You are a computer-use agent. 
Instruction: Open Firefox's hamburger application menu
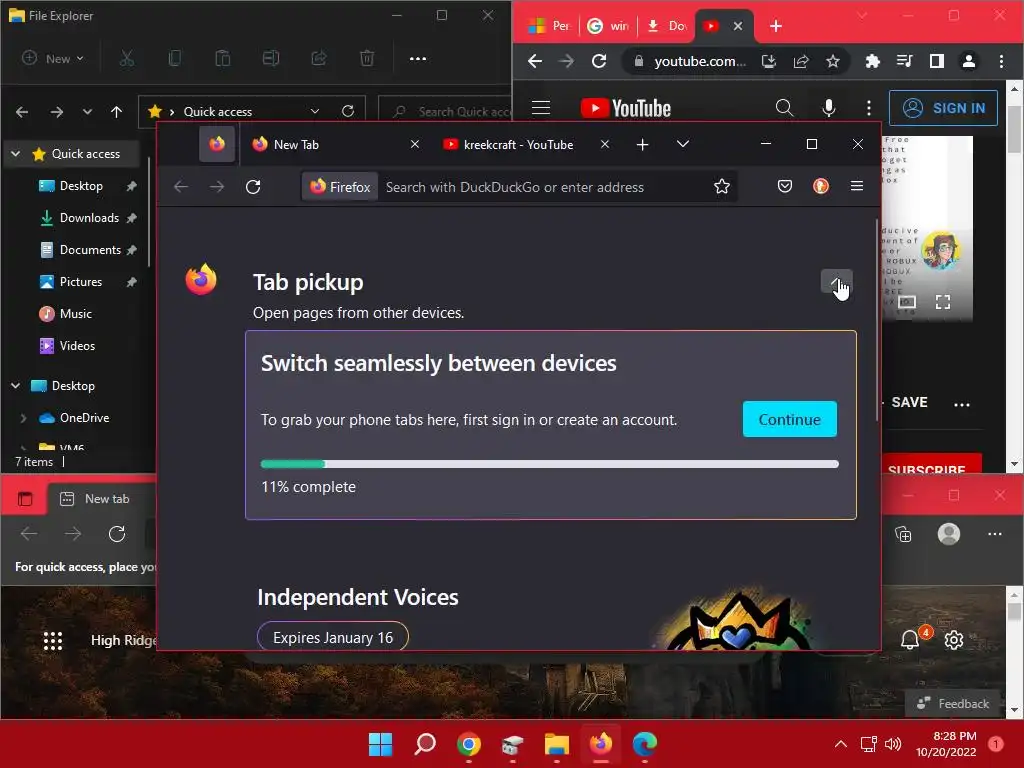coord(857,187)
